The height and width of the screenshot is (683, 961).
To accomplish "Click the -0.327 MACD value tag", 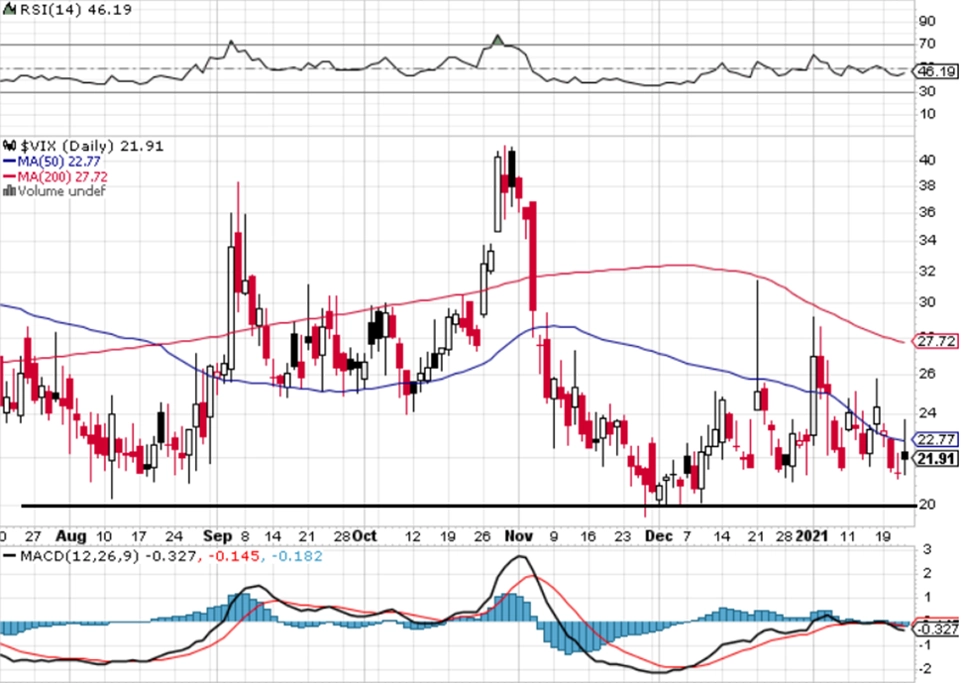I will coord(936,629).
